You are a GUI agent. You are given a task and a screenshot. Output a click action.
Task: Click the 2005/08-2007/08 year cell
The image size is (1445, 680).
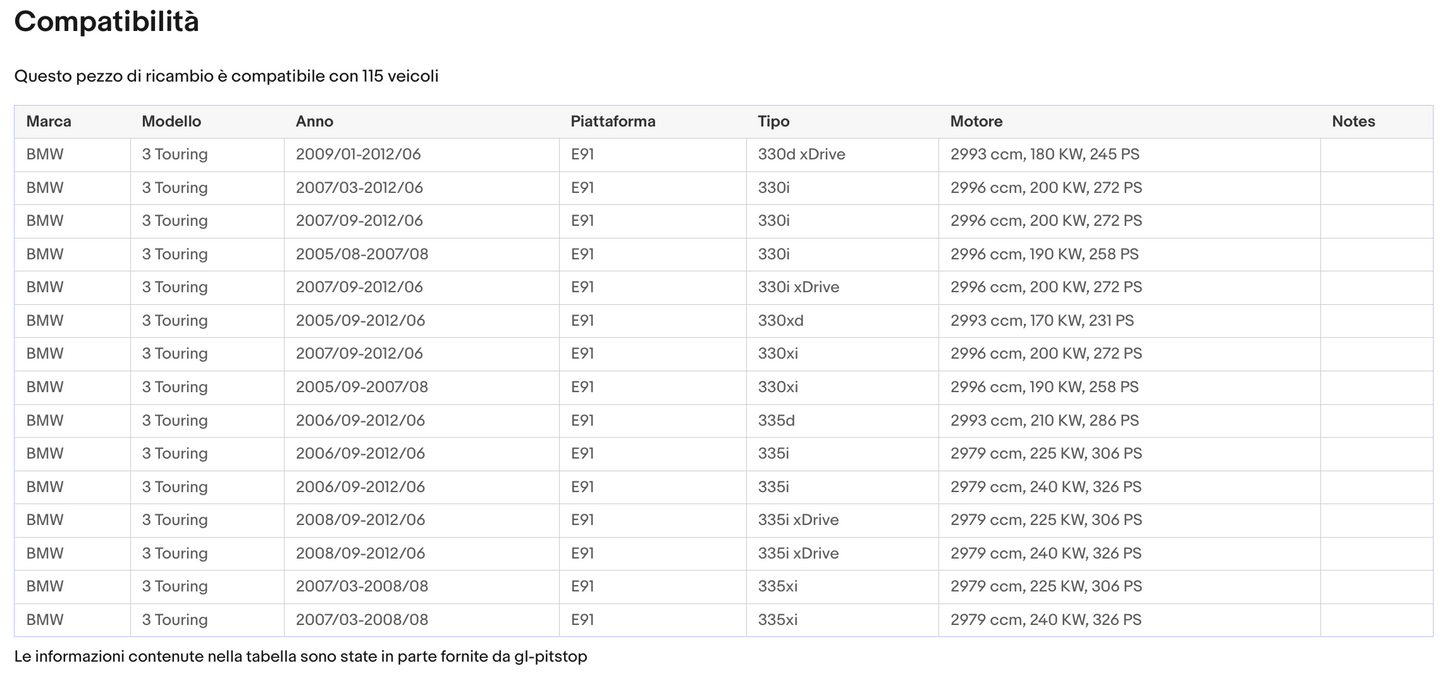(361, 254)
